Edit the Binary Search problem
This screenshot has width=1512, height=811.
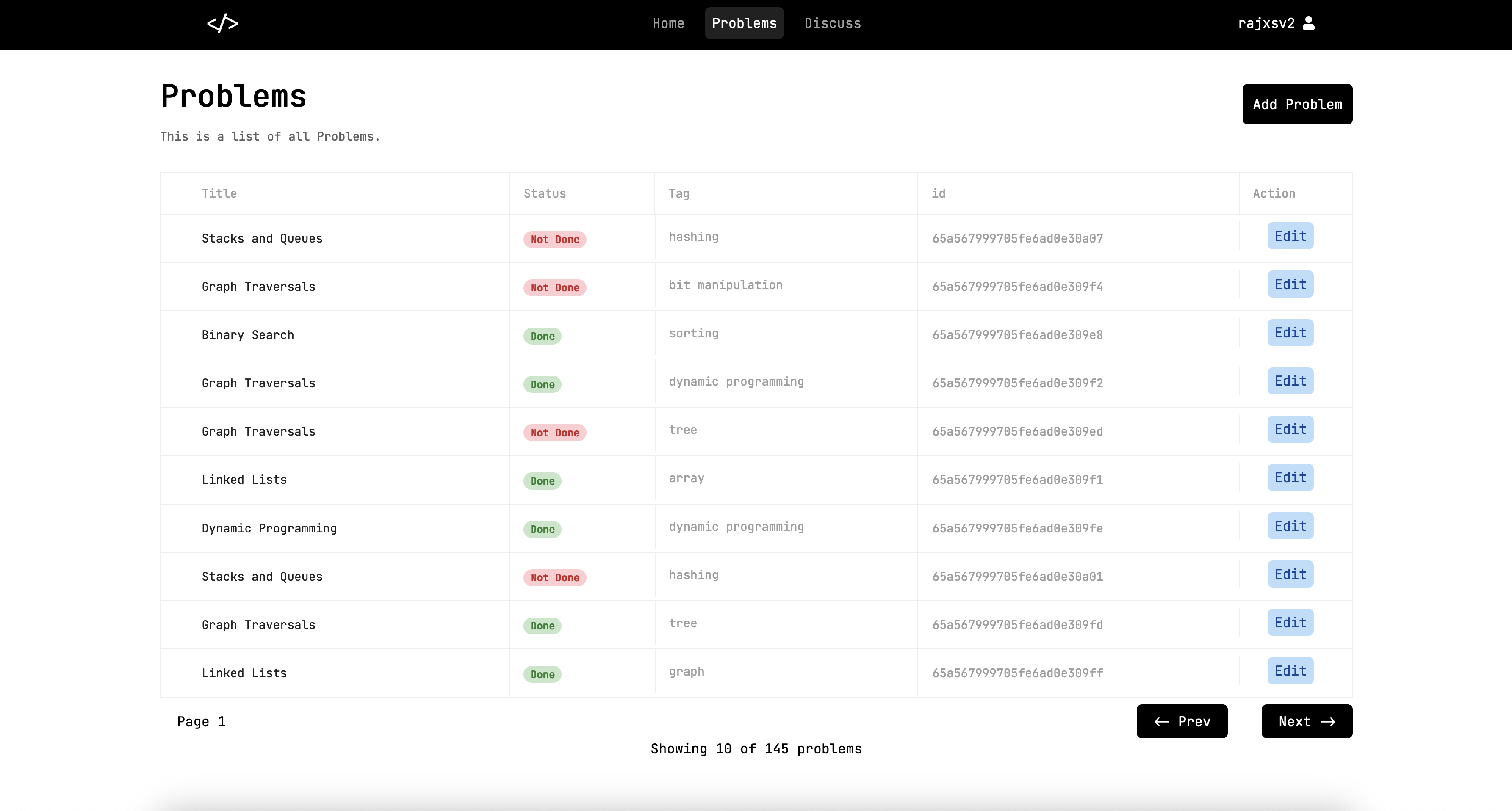1290,333
